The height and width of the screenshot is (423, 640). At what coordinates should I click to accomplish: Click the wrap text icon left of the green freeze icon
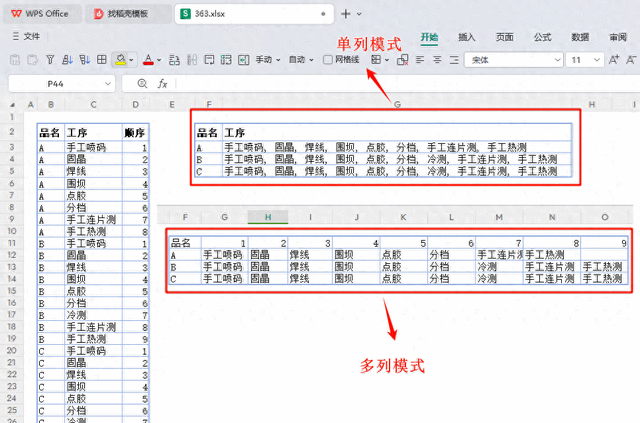209,60
